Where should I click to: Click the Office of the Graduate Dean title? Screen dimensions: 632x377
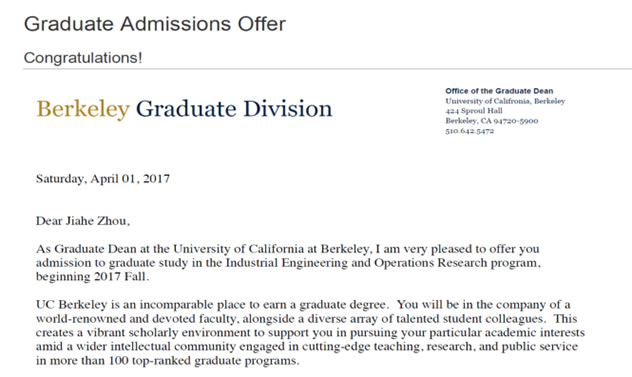[x=499, y=91]
